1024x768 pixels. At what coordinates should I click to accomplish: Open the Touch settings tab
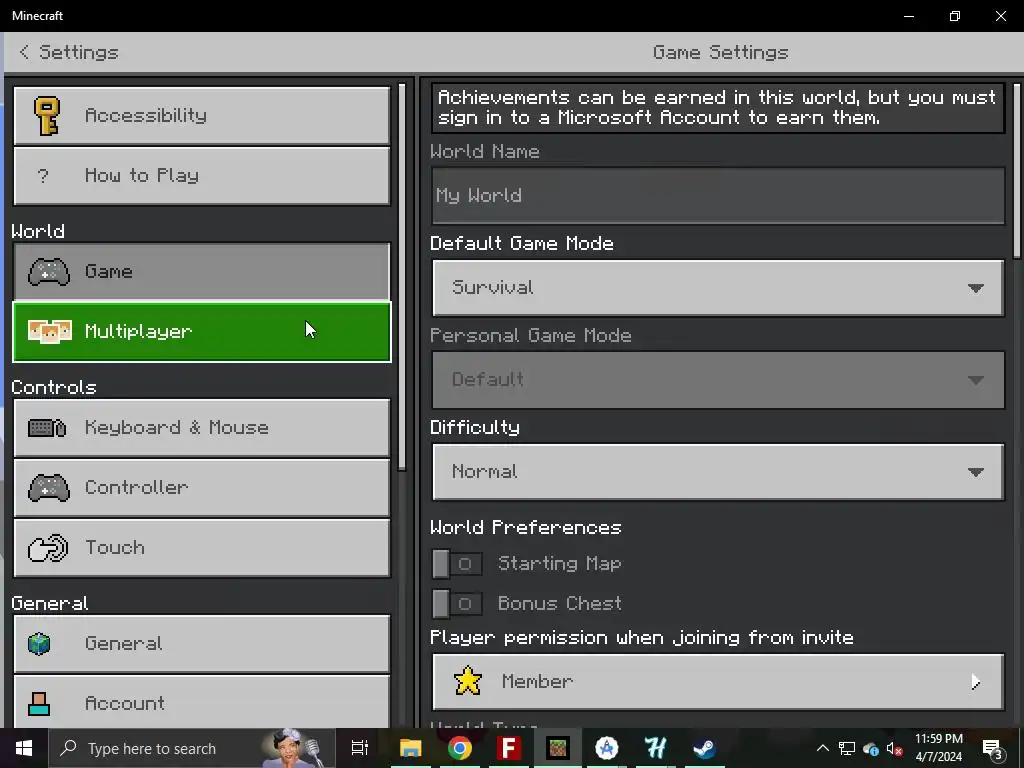(202, 548)
